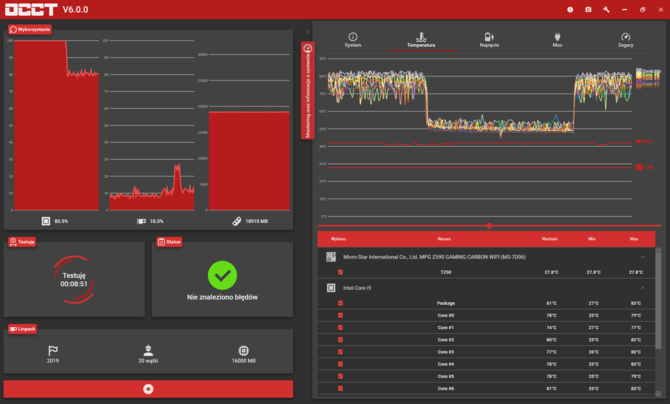Click the Intel Core i9 row title
This screenshot has height=404, width=670.
(x=357, y=288)
